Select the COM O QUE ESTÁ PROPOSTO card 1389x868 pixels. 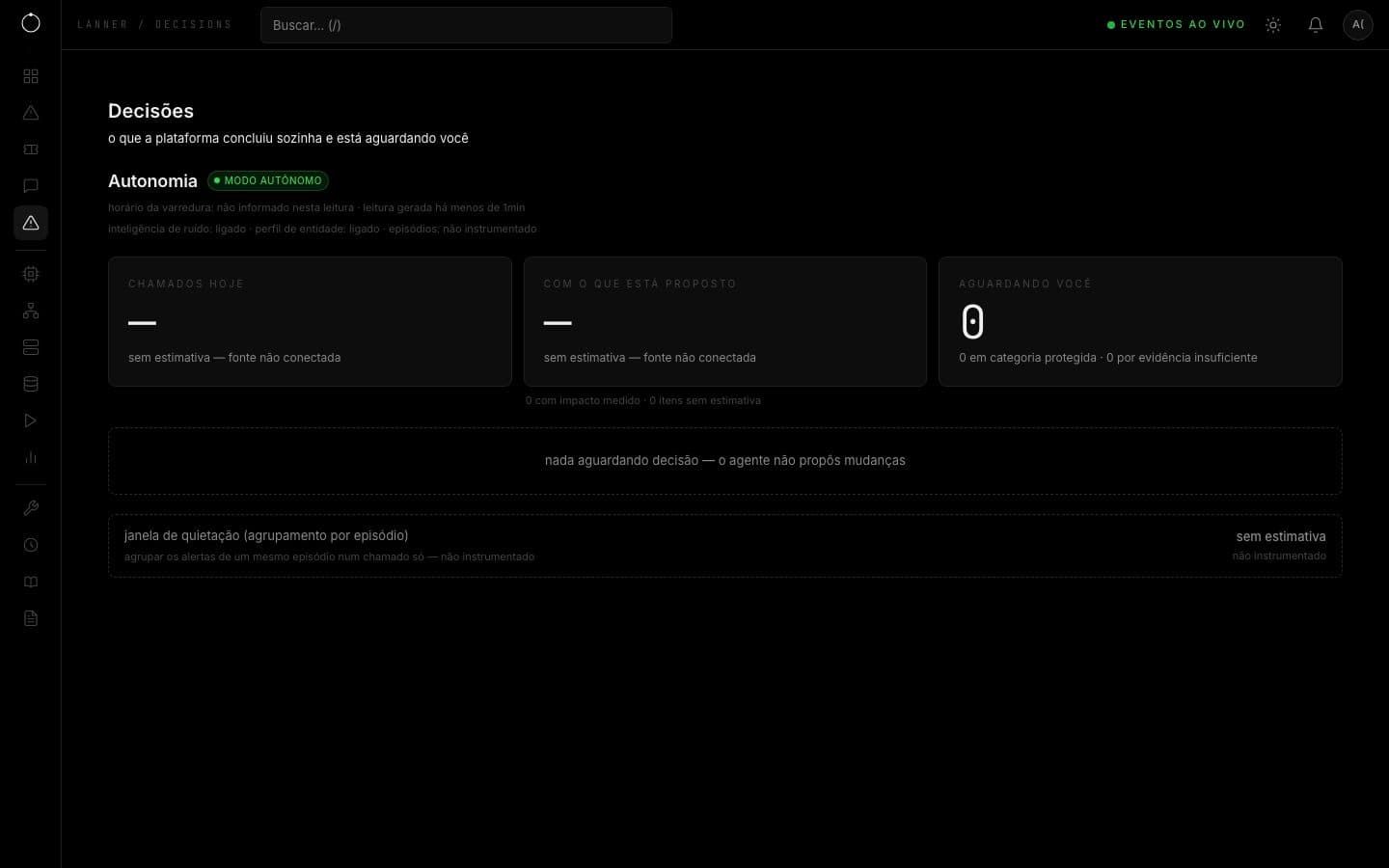[725, 322]
